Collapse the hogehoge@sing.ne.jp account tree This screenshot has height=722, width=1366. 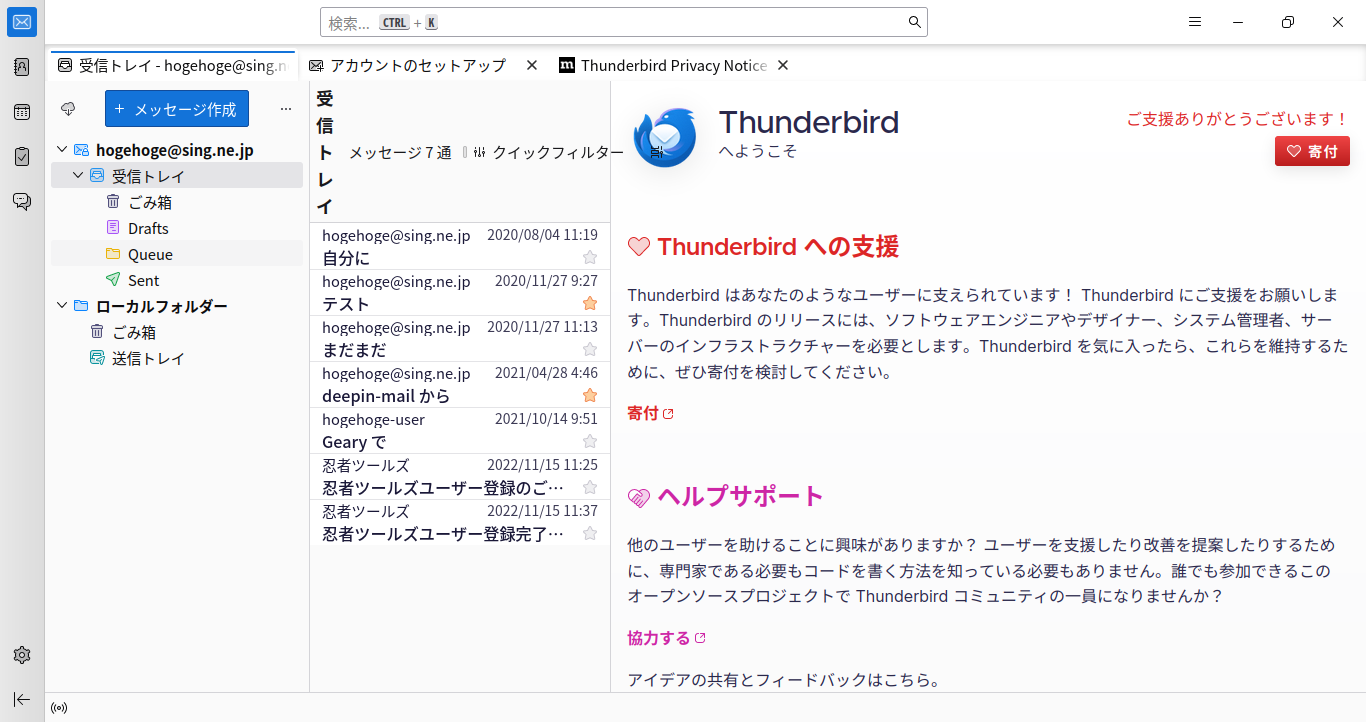(62, 150)
